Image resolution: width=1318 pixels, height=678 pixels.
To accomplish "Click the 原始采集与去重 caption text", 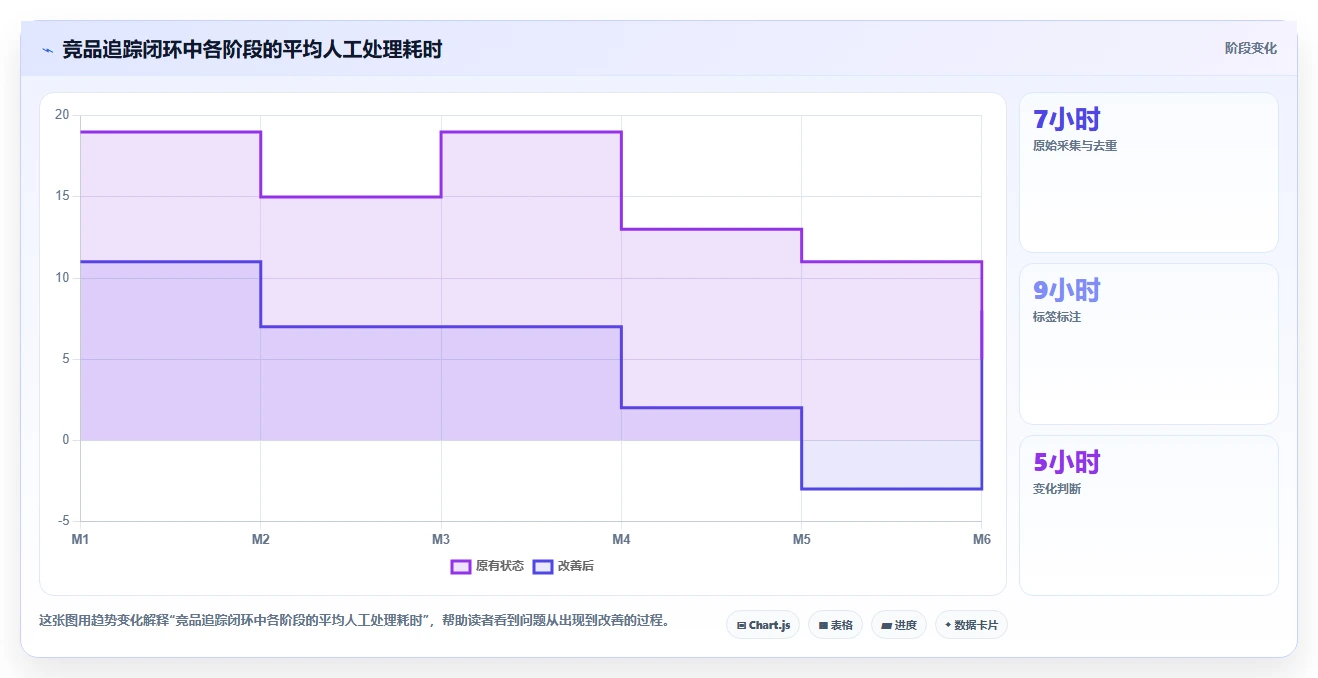I will (x=1075, y=146).
